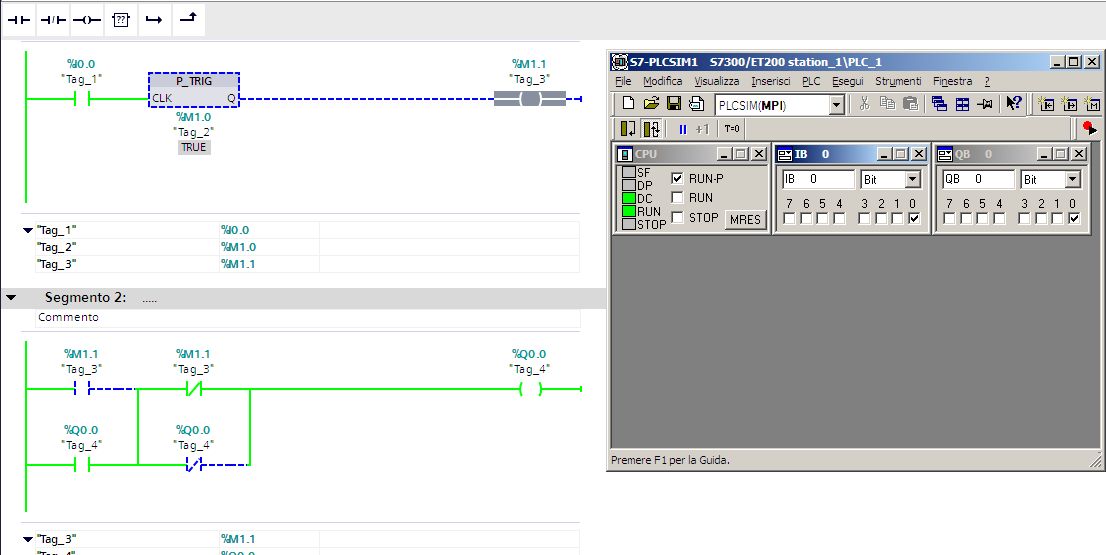Viewport: 1106px width, 555px height.
Task: Click the T=0 reset timers button
Action: tap(732, 129)
